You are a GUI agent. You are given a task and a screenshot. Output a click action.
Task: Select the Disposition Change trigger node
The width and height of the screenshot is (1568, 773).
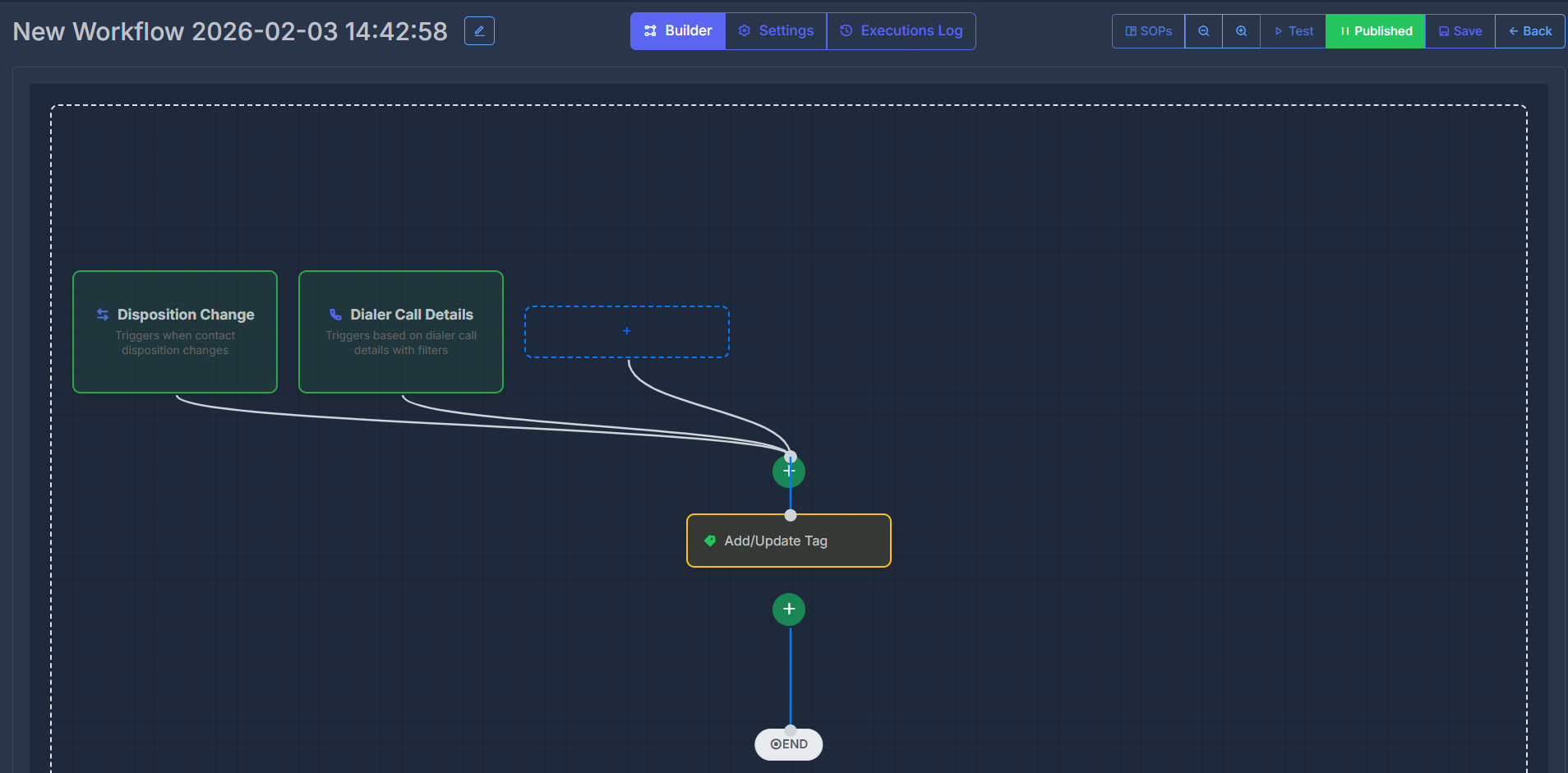point(174,332)
